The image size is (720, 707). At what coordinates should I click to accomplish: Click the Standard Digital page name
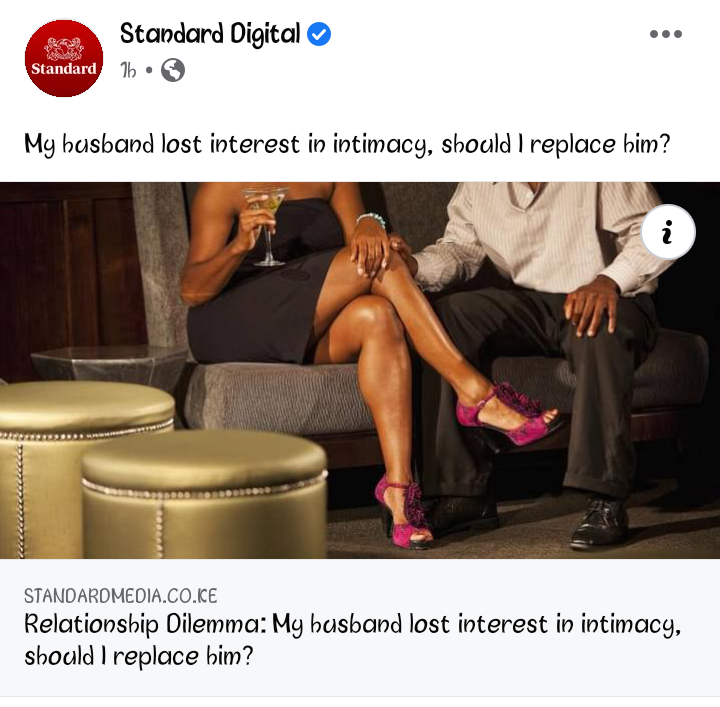point(210,34)
